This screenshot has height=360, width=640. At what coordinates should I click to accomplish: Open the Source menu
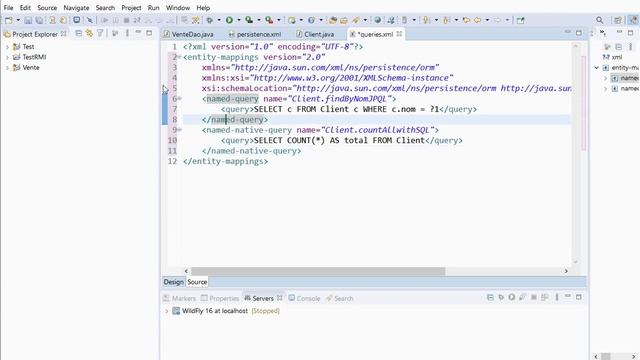(47, 8)
